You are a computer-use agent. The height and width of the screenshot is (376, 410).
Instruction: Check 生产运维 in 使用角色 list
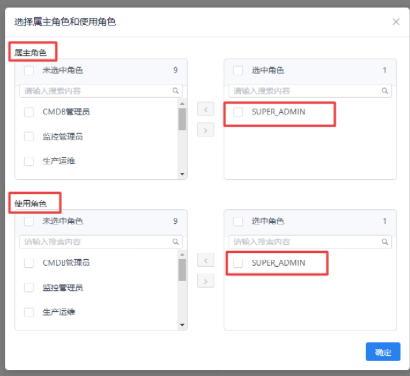point(29,312)
